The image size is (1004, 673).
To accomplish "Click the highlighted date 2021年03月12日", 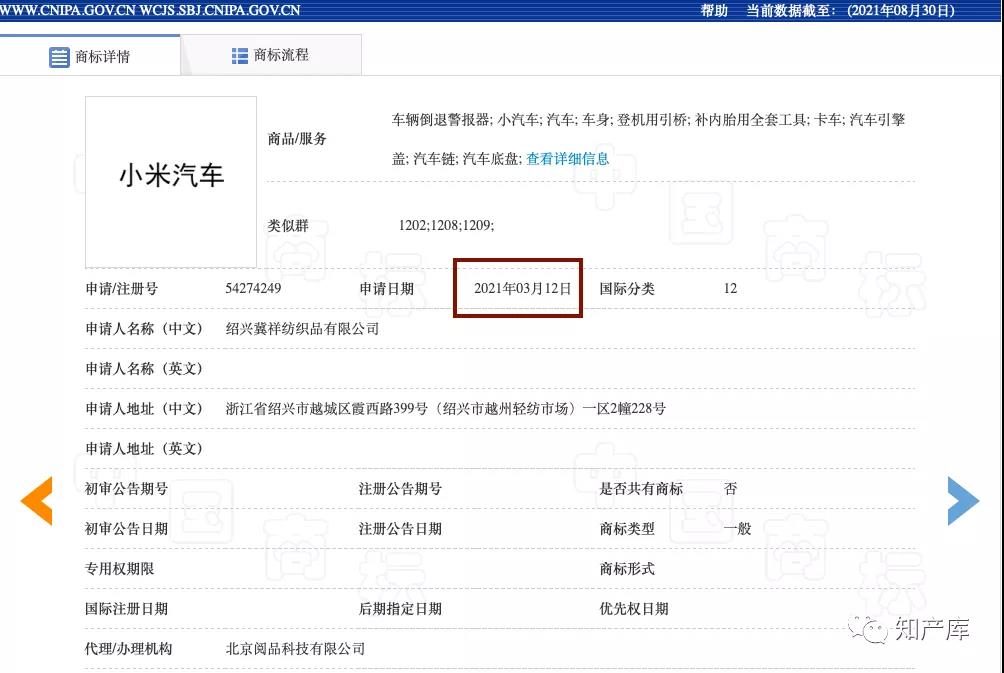I will 522,289.
